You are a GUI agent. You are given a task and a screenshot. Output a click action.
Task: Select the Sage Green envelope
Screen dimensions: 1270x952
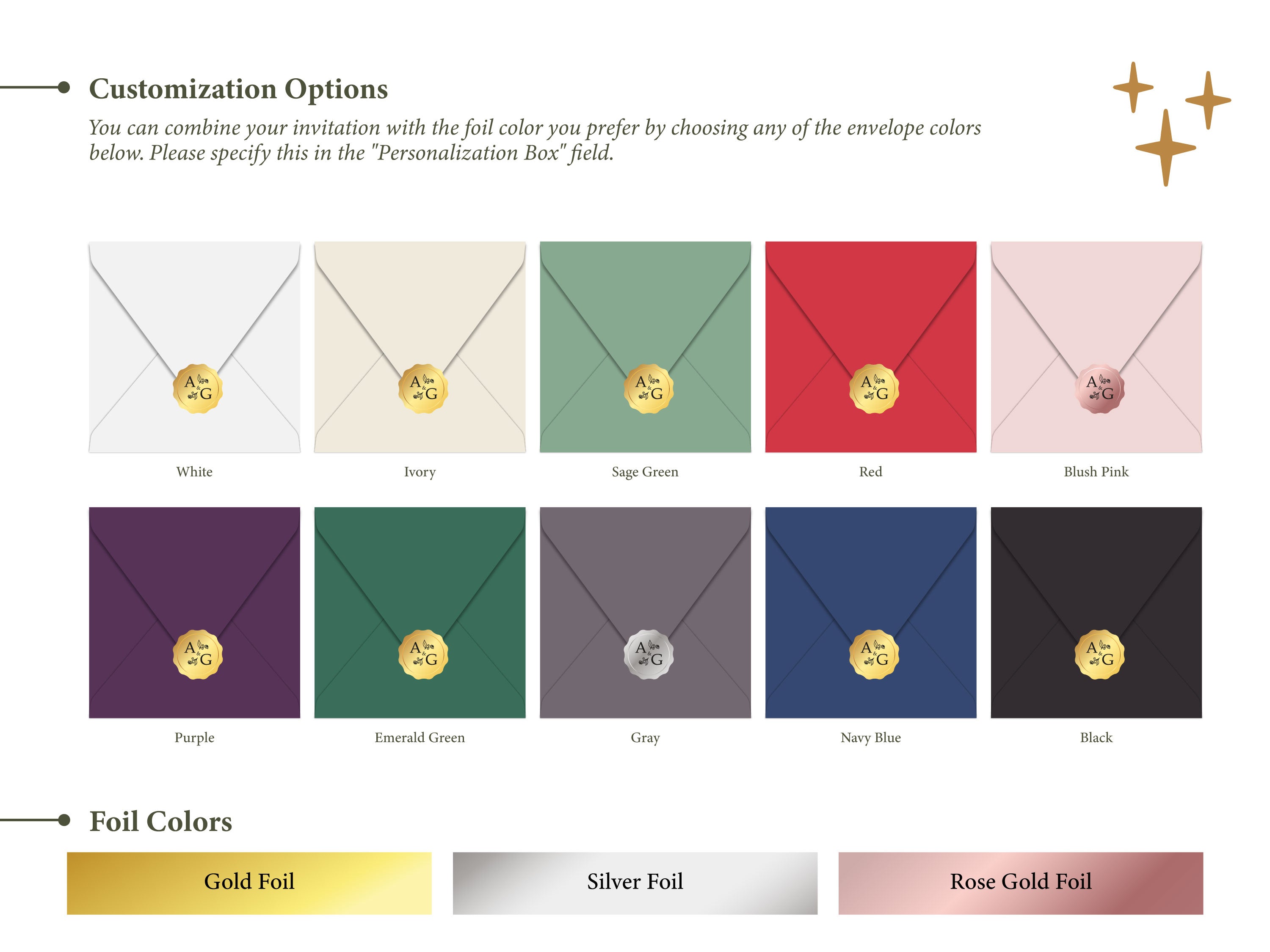coord(645,298)
